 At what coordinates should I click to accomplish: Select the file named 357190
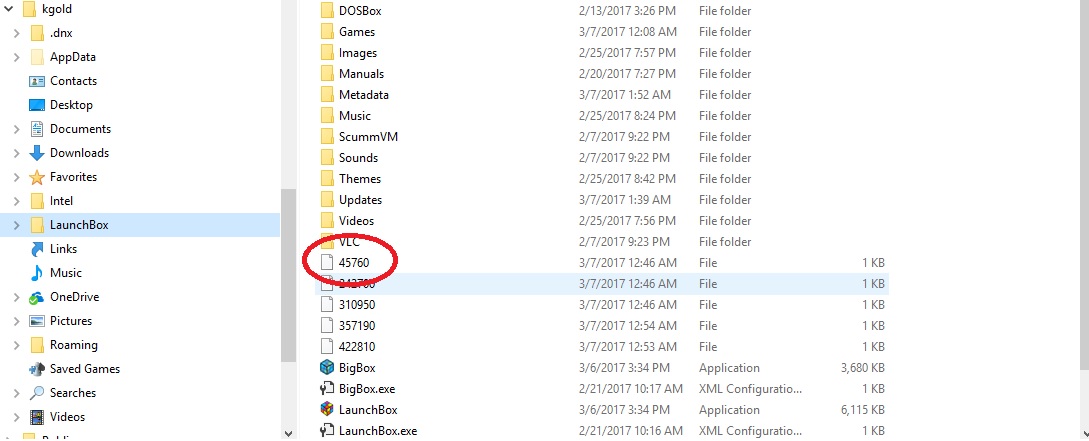pyautogui.click(x=357, y=326)
